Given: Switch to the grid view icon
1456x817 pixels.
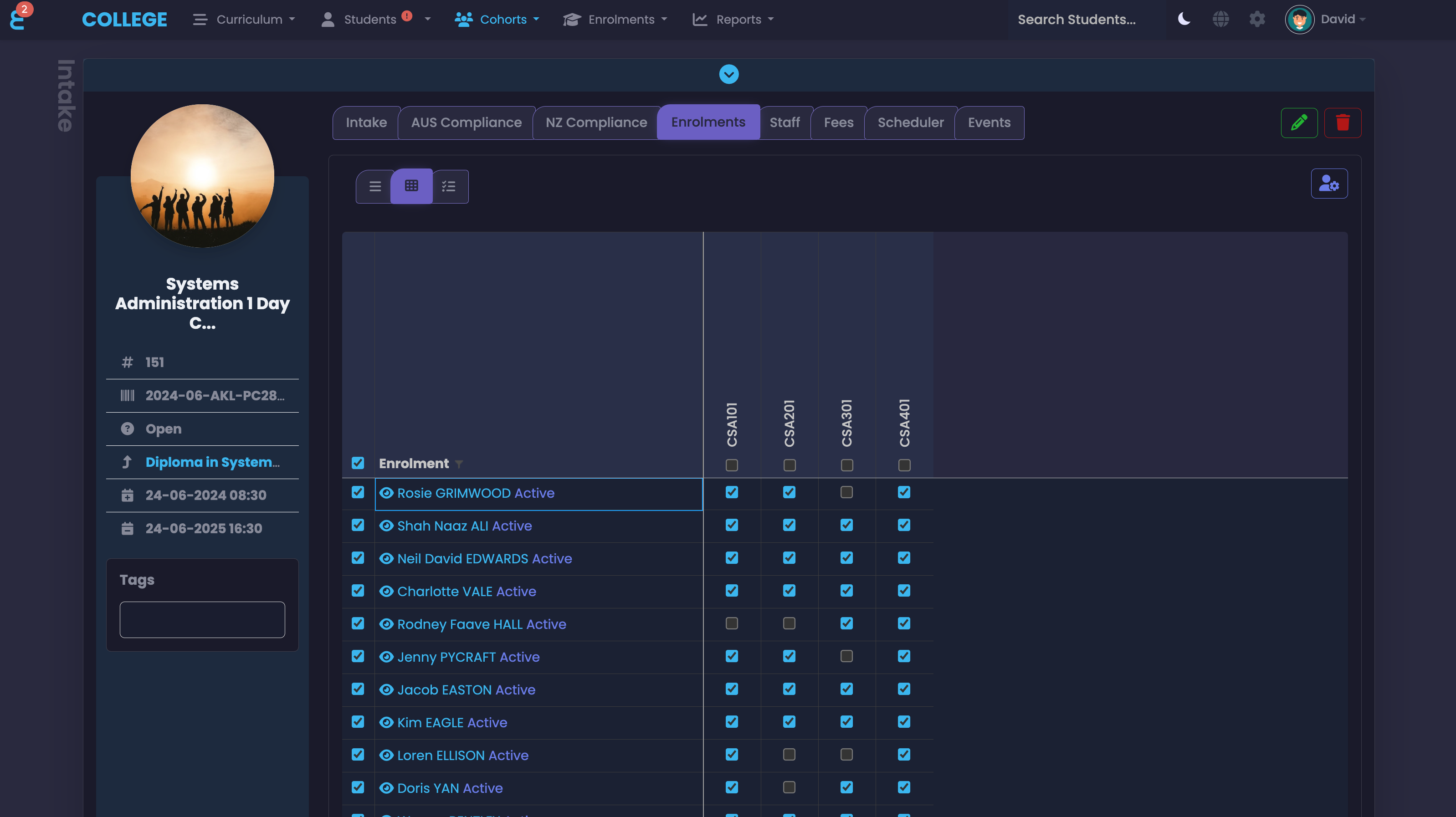Looking at the screenshot, I should coord(411,186).
